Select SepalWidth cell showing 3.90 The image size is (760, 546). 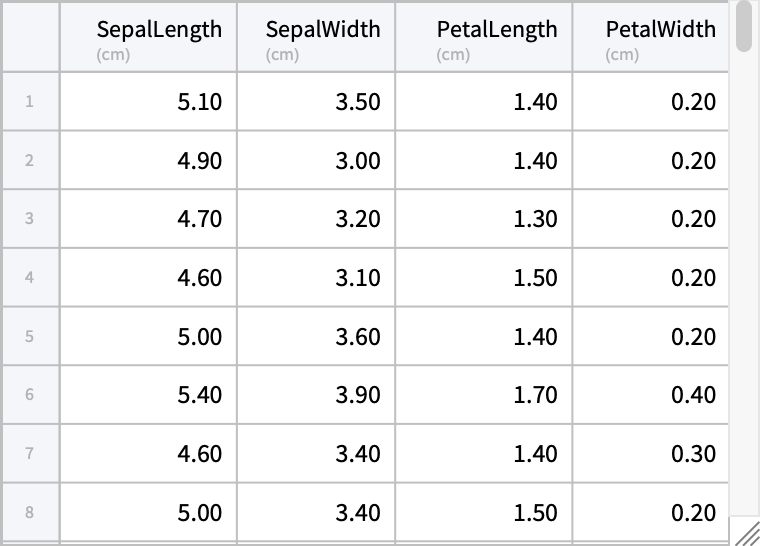pos(316,395)
